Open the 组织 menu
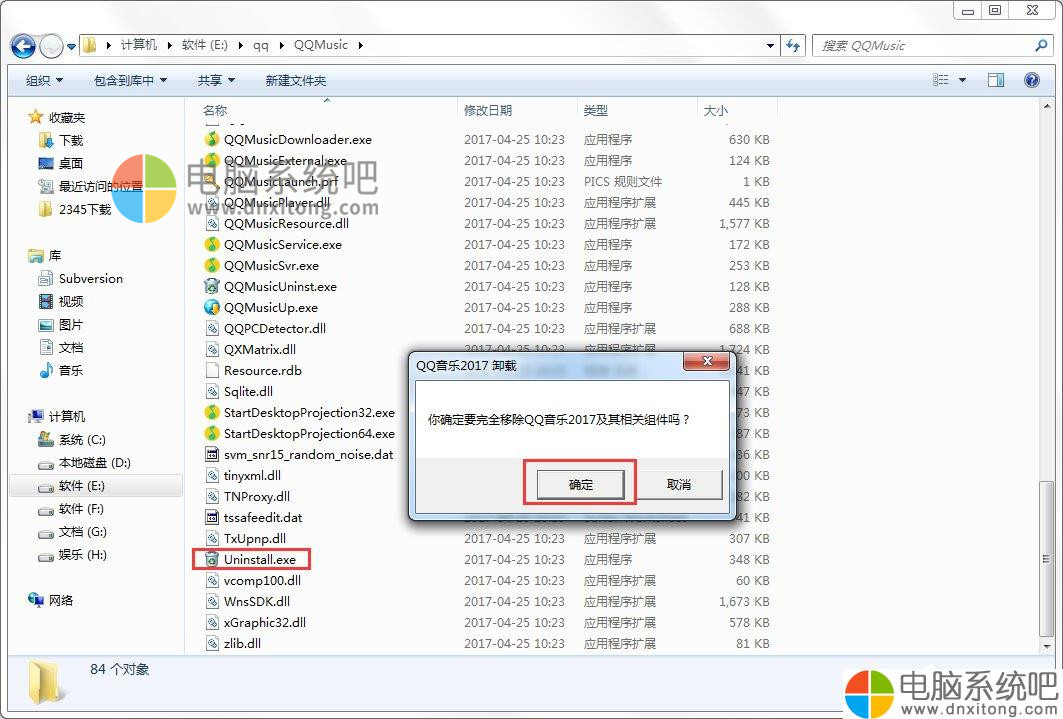Image resolution: width=1063 pixels, height=719 pixels. tap(44, 81)
